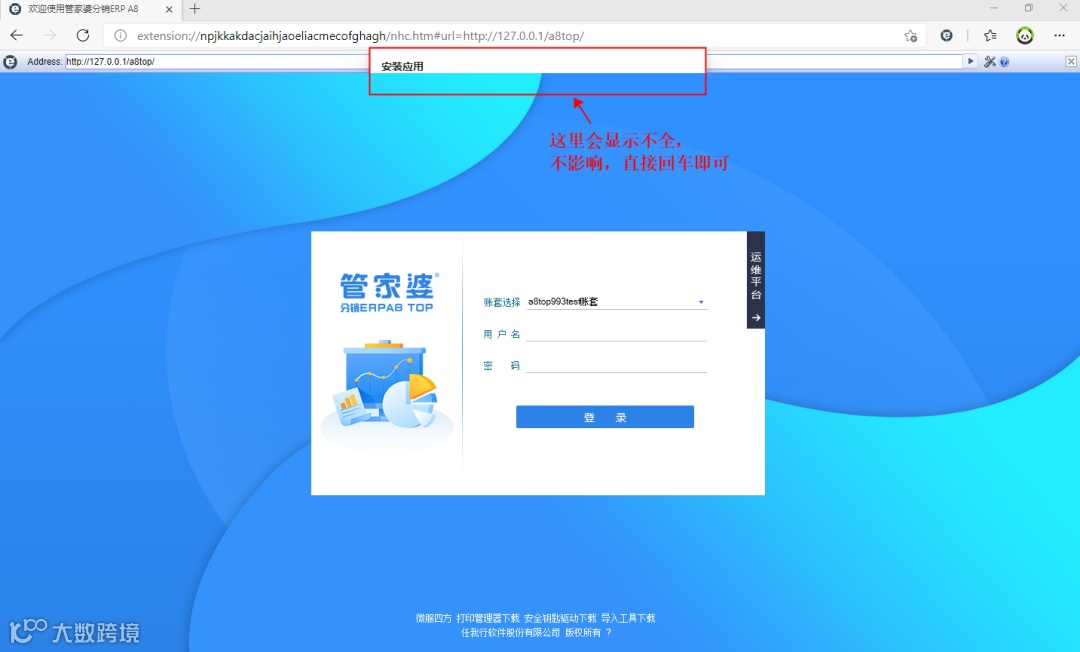This screenshot has height=652, width=1080.
Task: Click the IE Tab logo left of Address
Action: point(10,62)
